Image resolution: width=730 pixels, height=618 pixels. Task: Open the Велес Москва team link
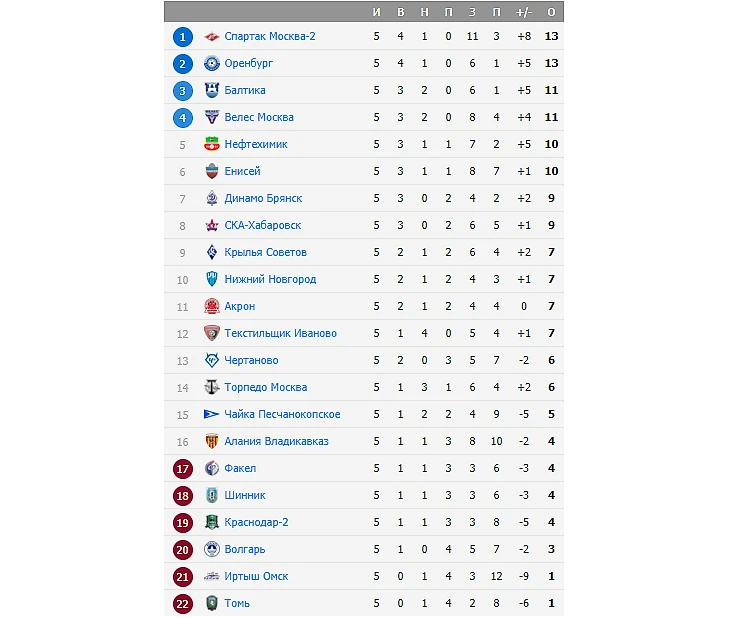coord(259,118)
